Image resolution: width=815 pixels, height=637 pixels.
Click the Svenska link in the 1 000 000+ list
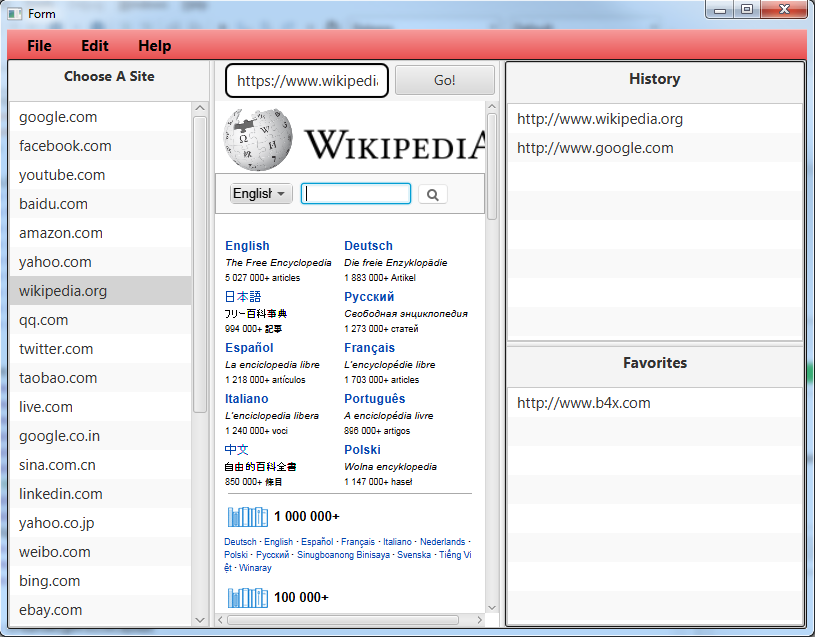pos(414,555)
